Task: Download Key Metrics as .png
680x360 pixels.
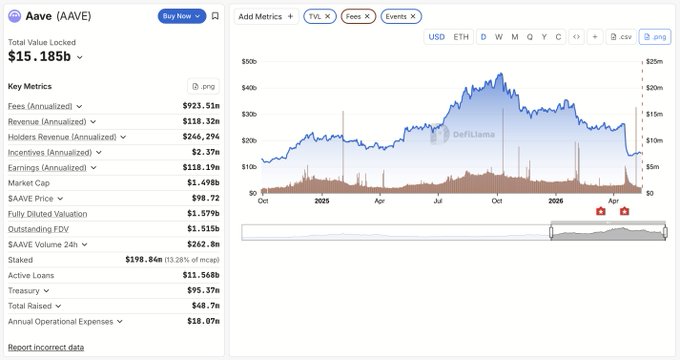Action: point(203,86)
